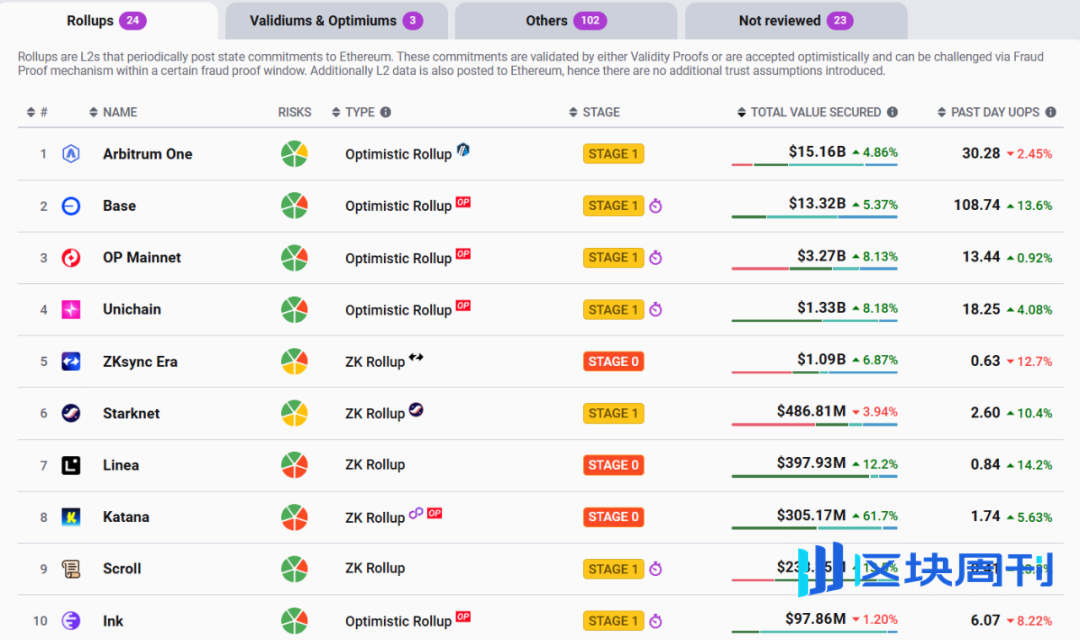
Task: Sort by TOTAL VALUE SECURED column
Action: pos(809,112)
